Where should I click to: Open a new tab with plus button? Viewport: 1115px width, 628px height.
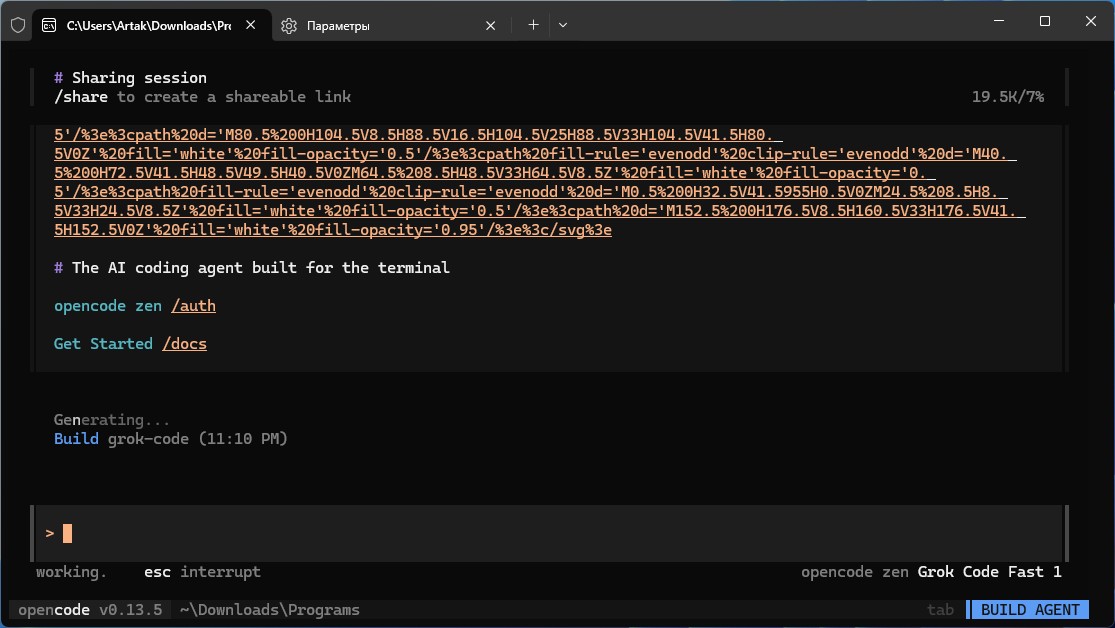pyautogui.click(x=533, y=25)
